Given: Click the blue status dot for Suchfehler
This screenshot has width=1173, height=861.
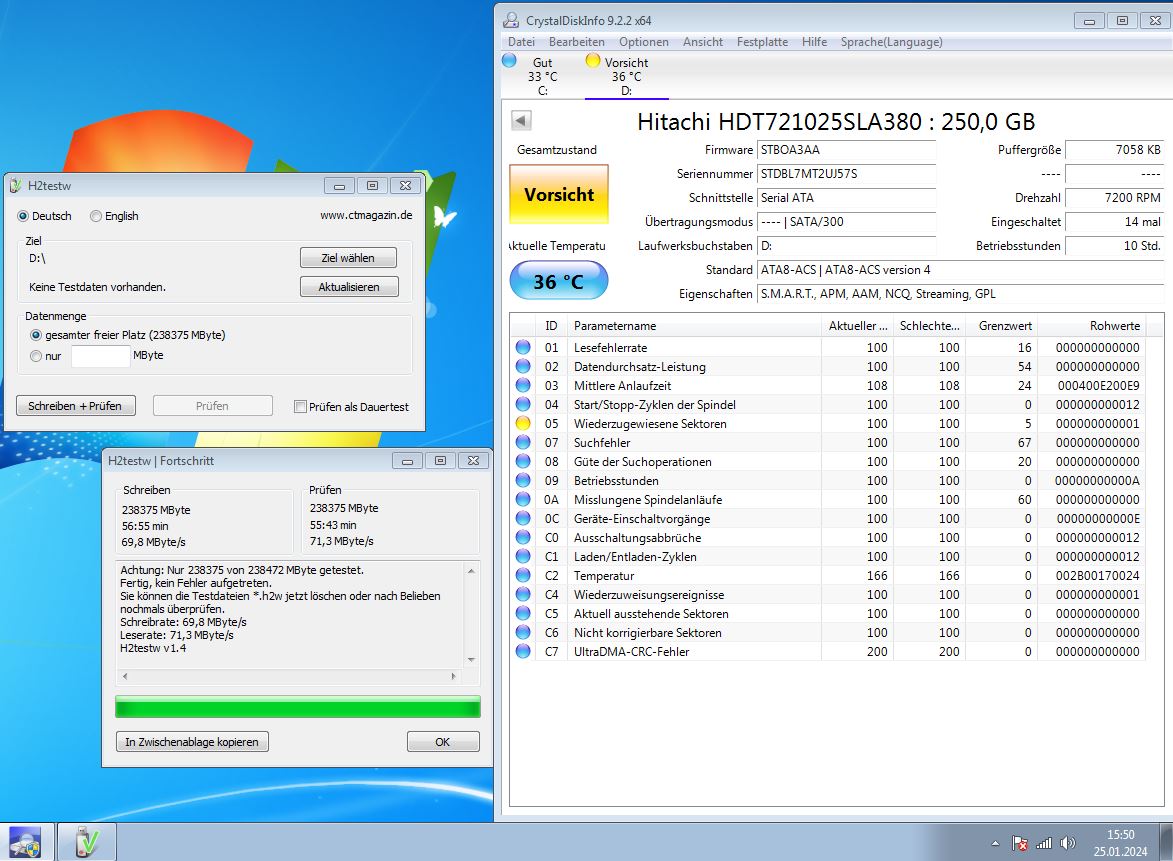Looking at the screenshot, I should [x=523, y=442].
